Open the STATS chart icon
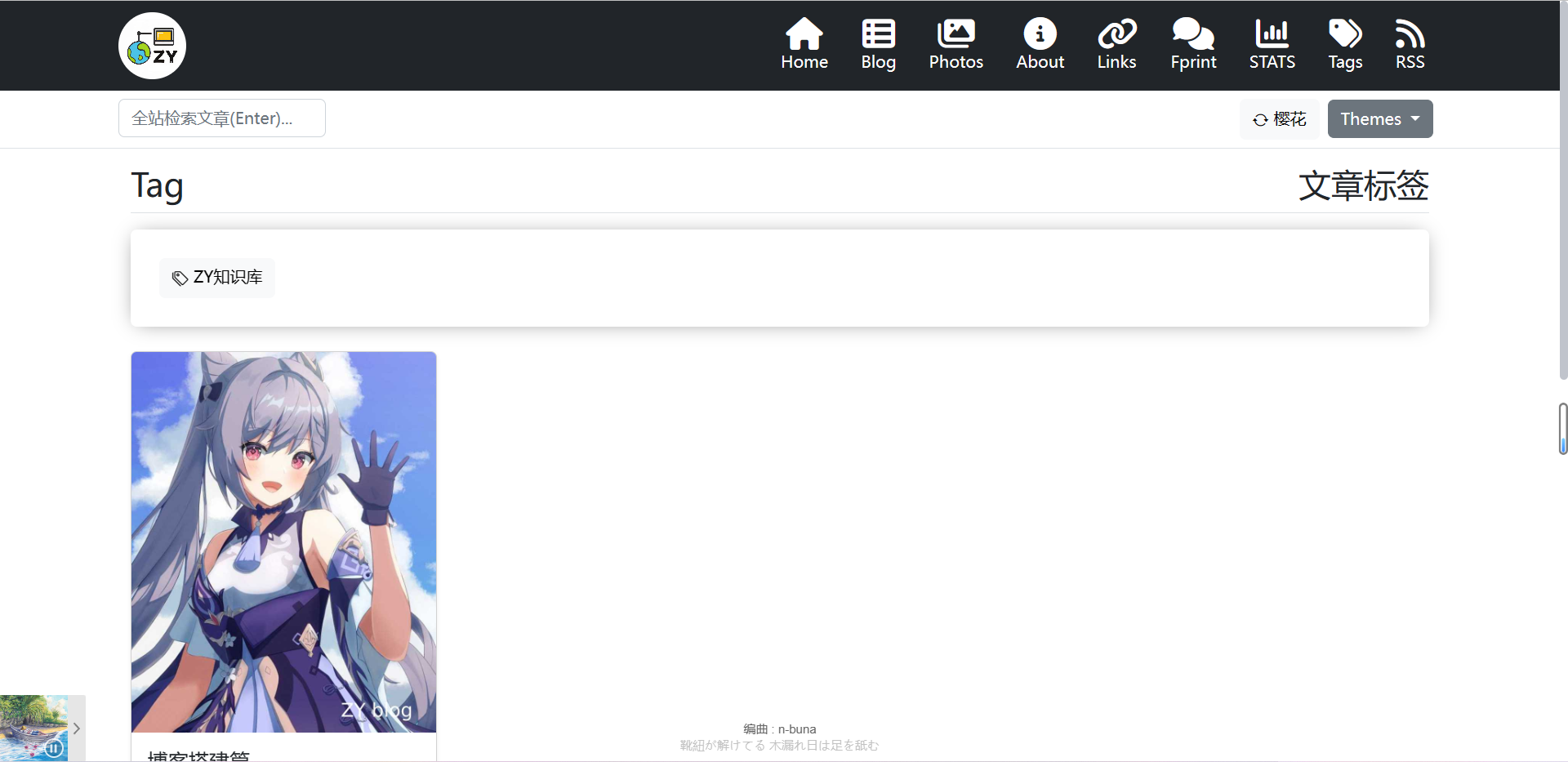1568x762 pixels. pos(1272,33)
